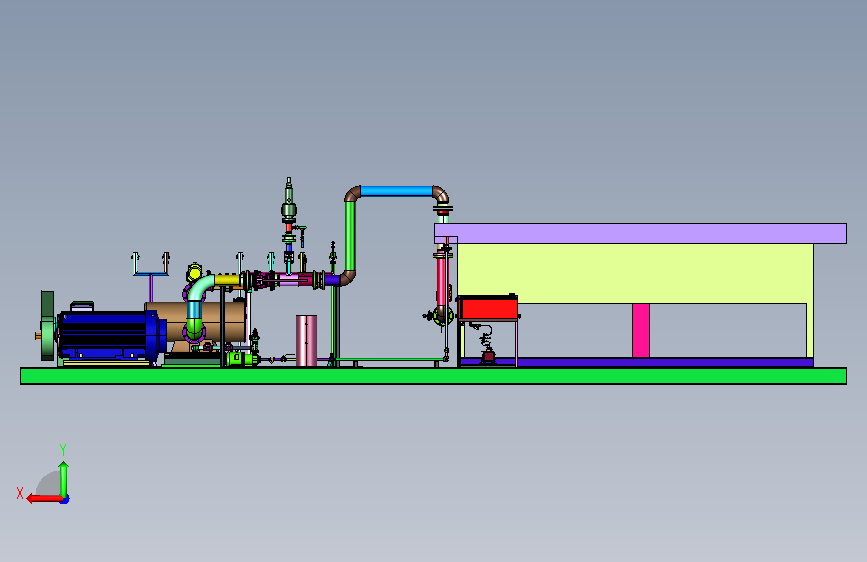
Task: Select the green vertical riser pipe
Action: point(350,236)
